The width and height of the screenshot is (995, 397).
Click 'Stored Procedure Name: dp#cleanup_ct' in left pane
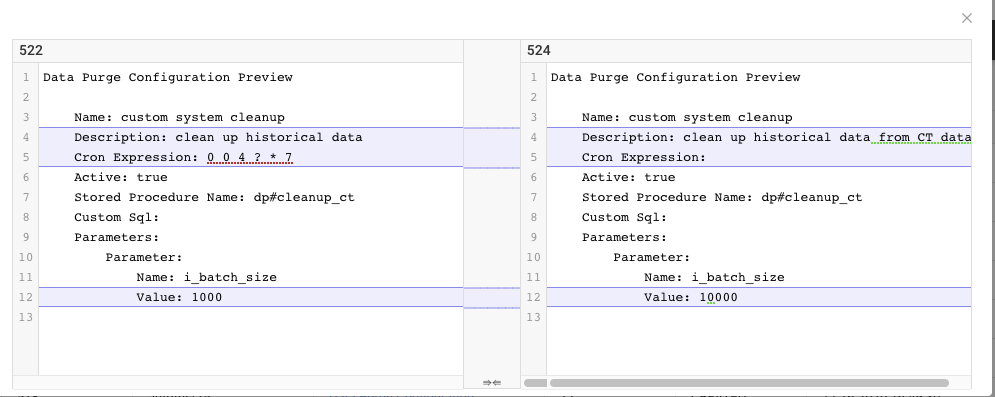[x=214, y=197]
